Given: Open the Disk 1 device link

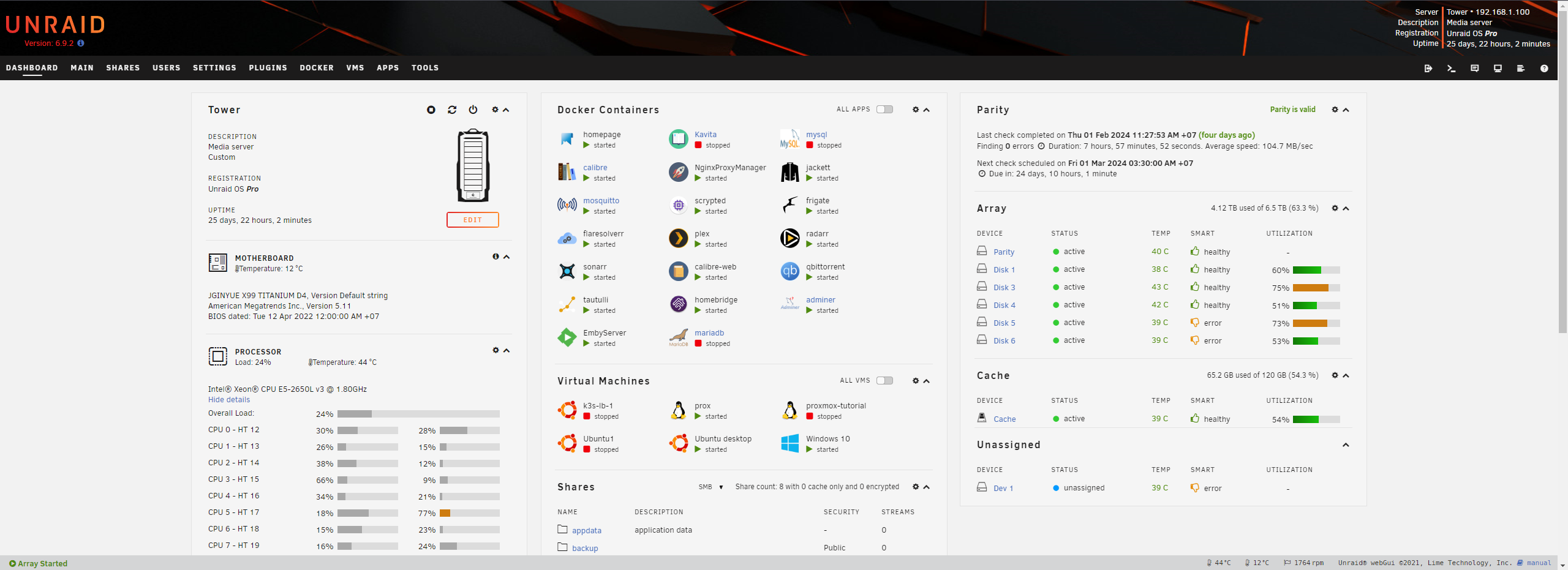Looking at the screenshot, I should [1004, 270].
